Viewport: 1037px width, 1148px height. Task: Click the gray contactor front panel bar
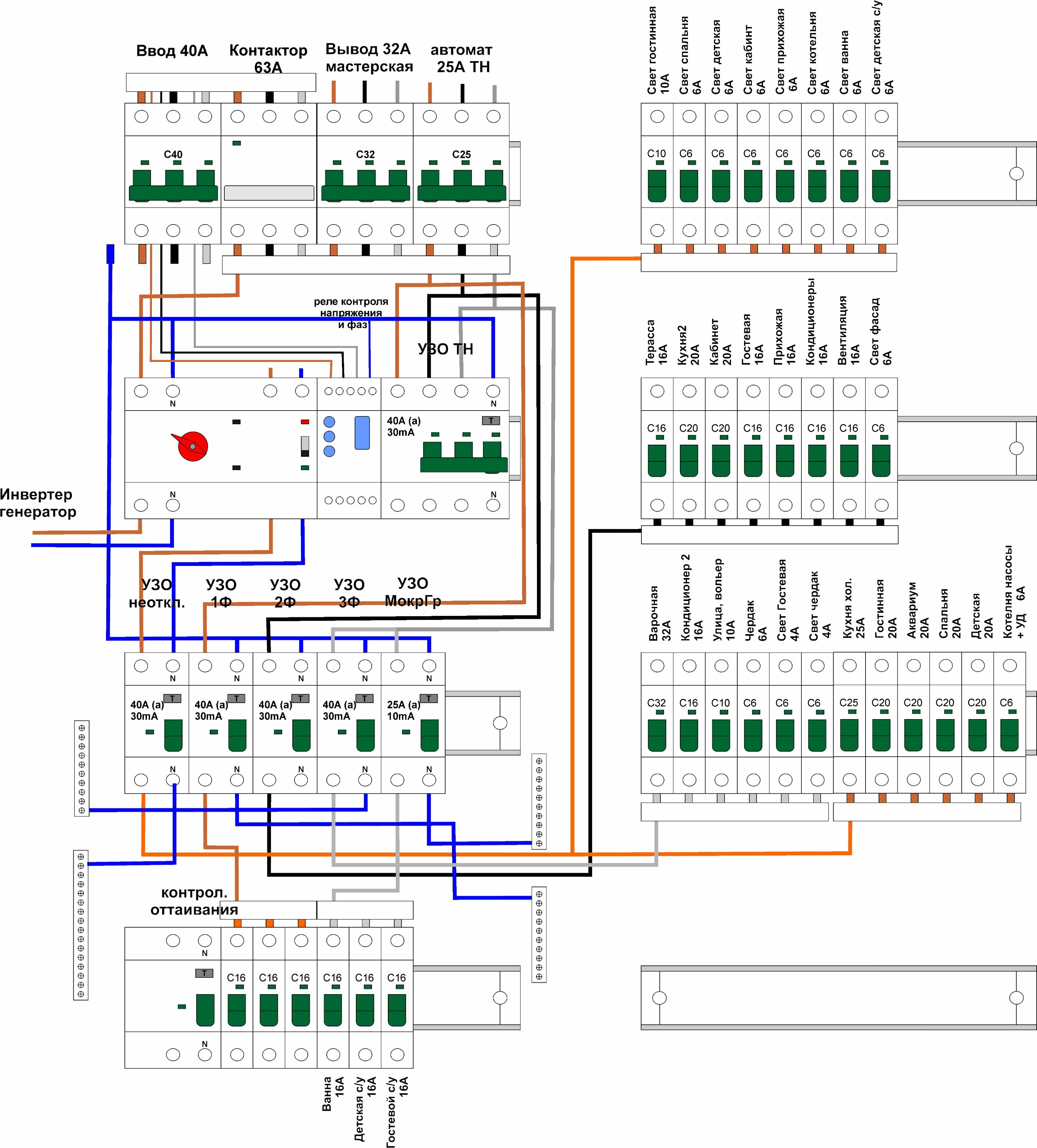coord(269,193)
